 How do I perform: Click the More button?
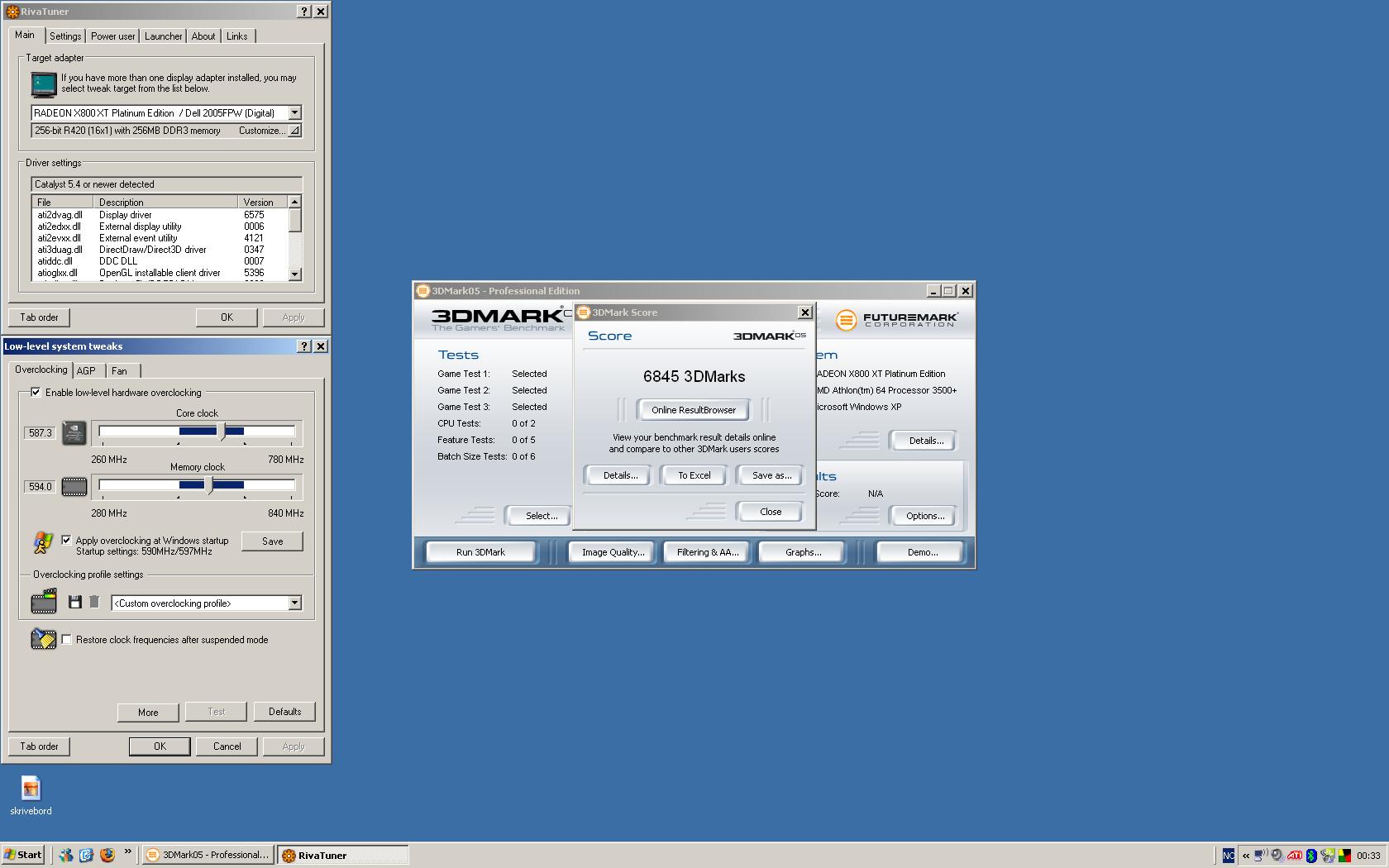[x=148, y=713]
